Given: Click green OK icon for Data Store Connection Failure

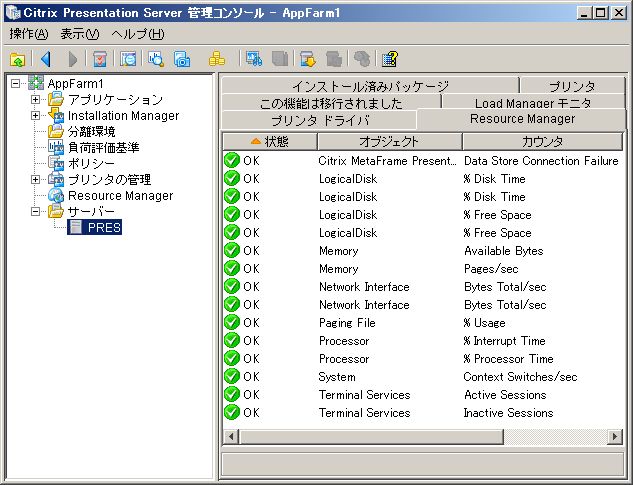Looking at the screenshot, I should point(232,160).
